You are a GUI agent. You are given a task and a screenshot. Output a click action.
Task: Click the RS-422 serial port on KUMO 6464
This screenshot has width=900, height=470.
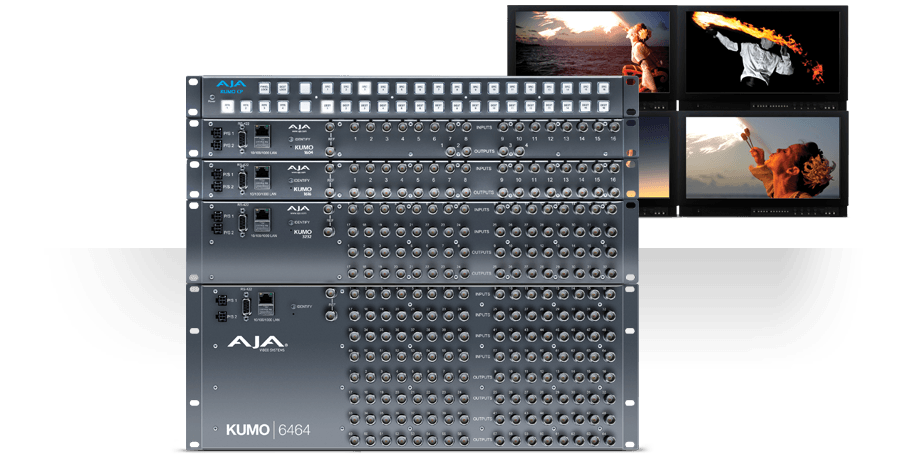coord(247,306)
